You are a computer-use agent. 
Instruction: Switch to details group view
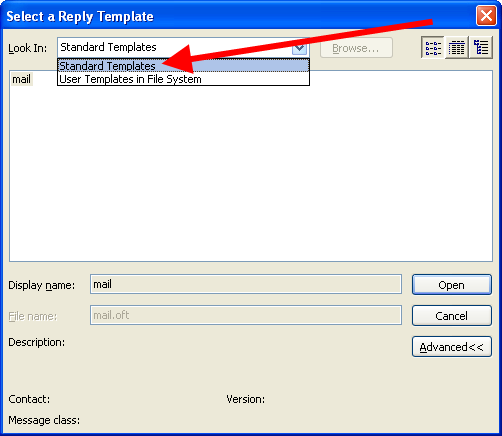coord(481,48)
